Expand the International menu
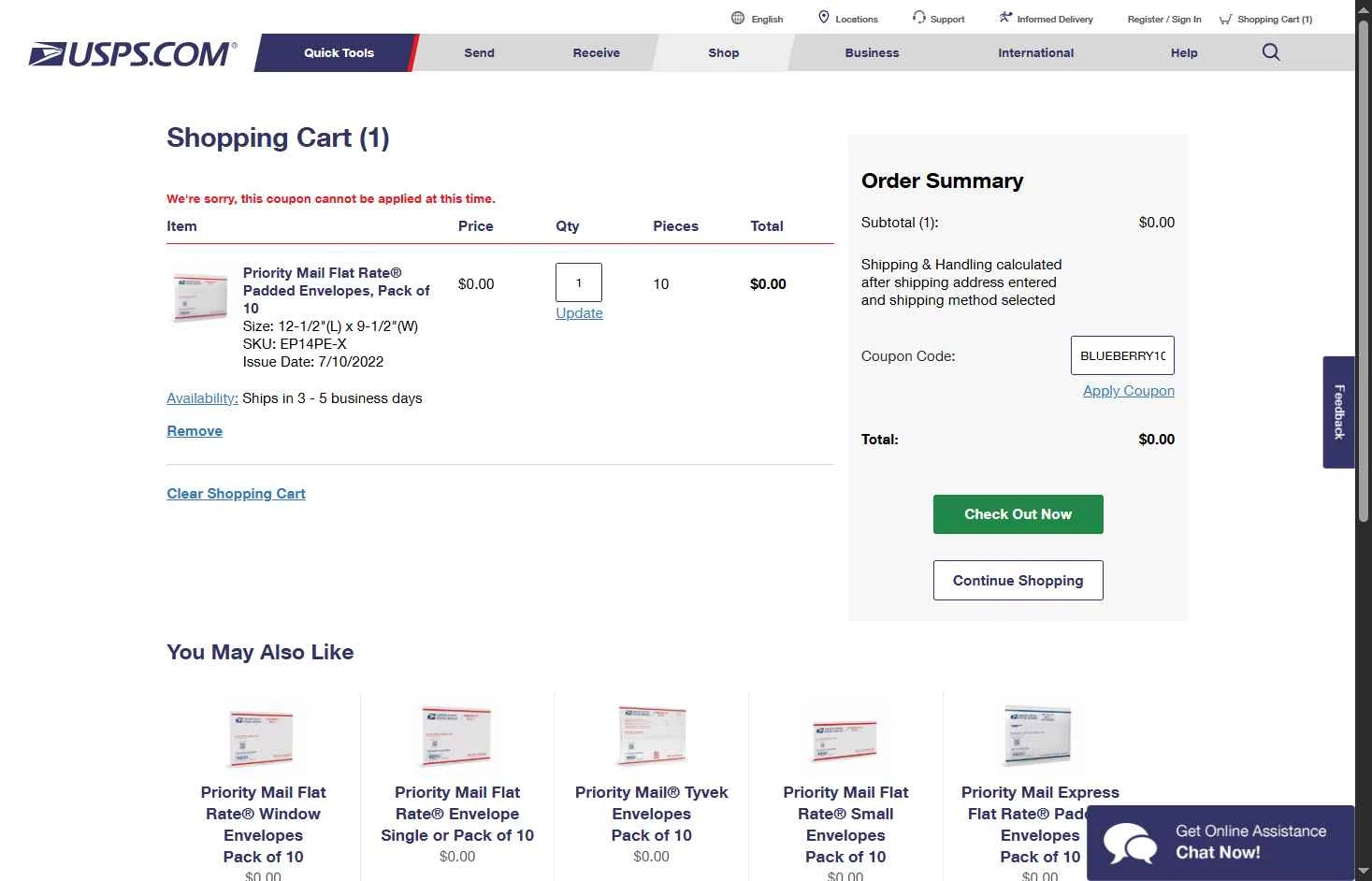The image size is (1372, 881). 1035,53
